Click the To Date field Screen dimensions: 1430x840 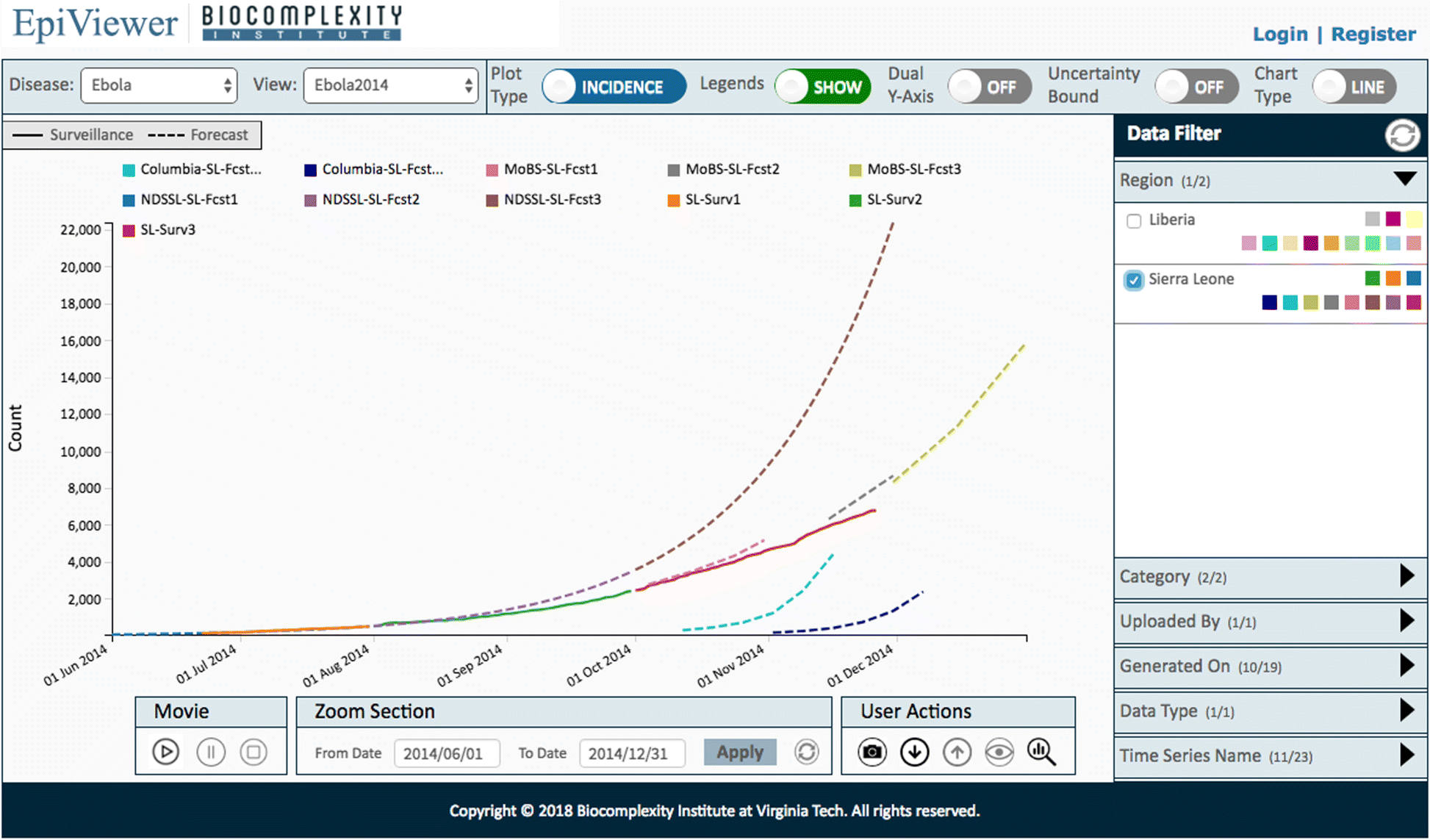(632, 753)
